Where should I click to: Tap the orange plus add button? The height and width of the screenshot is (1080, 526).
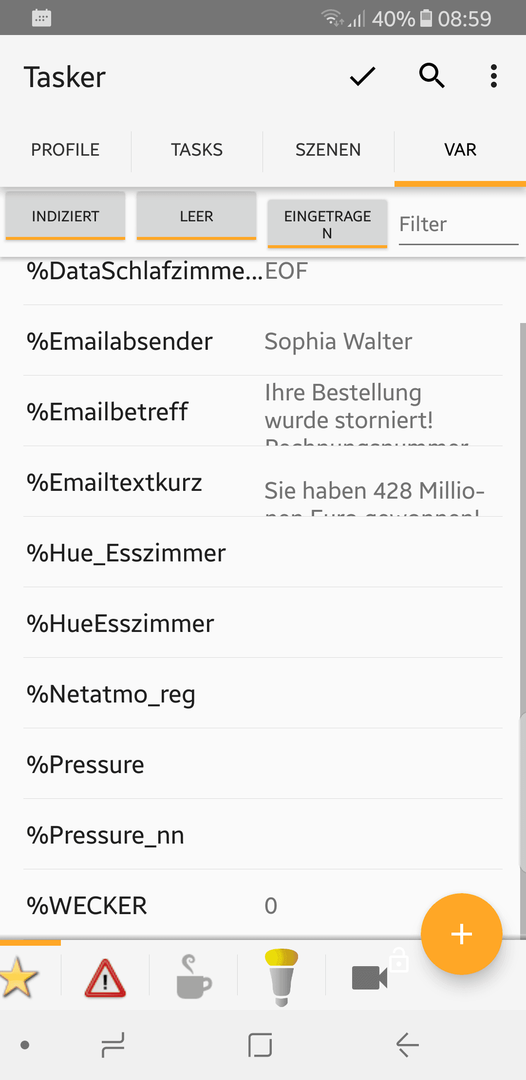click(461, 934)
